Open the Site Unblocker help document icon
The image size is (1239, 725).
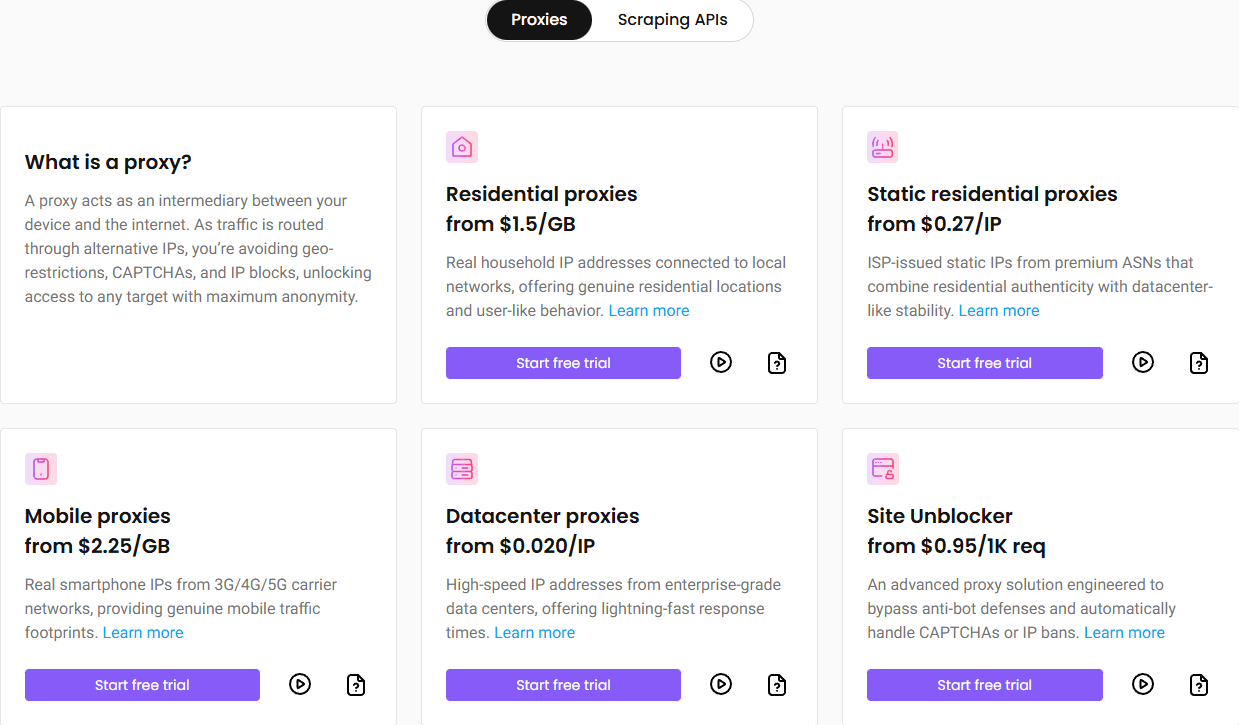1199,685
